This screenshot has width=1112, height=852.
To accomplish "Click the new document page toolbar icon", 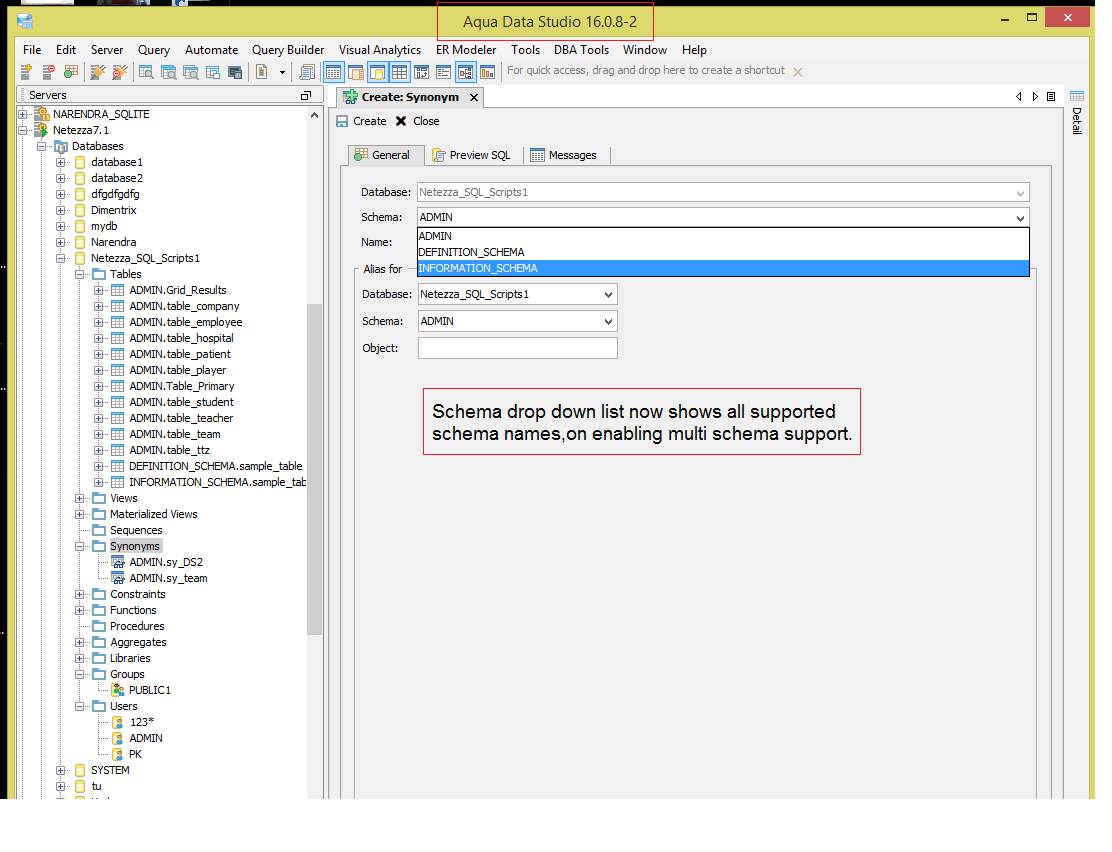I will [x=262, y=72].
